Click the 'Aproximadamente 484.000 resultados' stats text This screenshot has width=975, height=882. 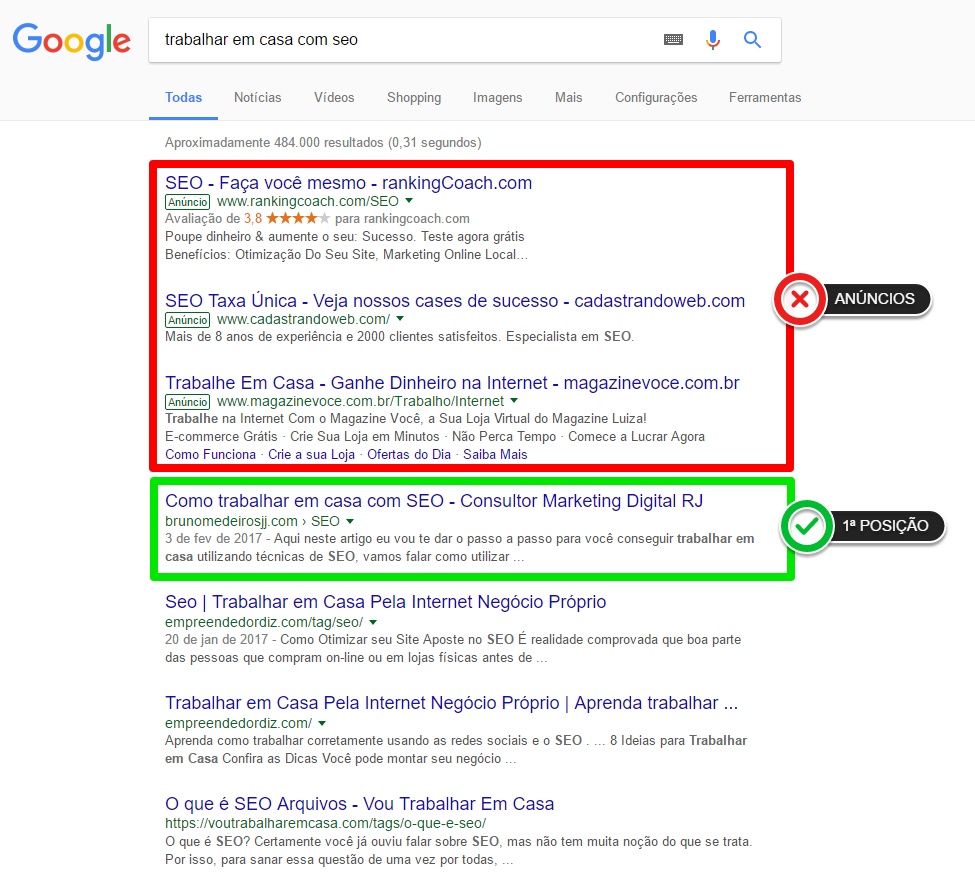323,142
